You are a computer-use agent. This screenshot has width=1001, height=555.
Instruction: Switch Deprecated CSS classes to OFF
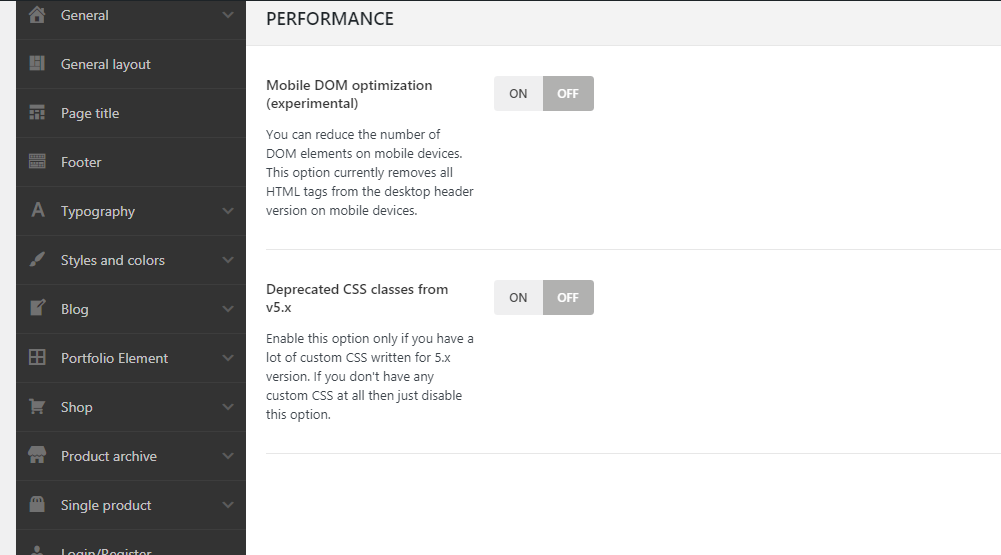568,298
